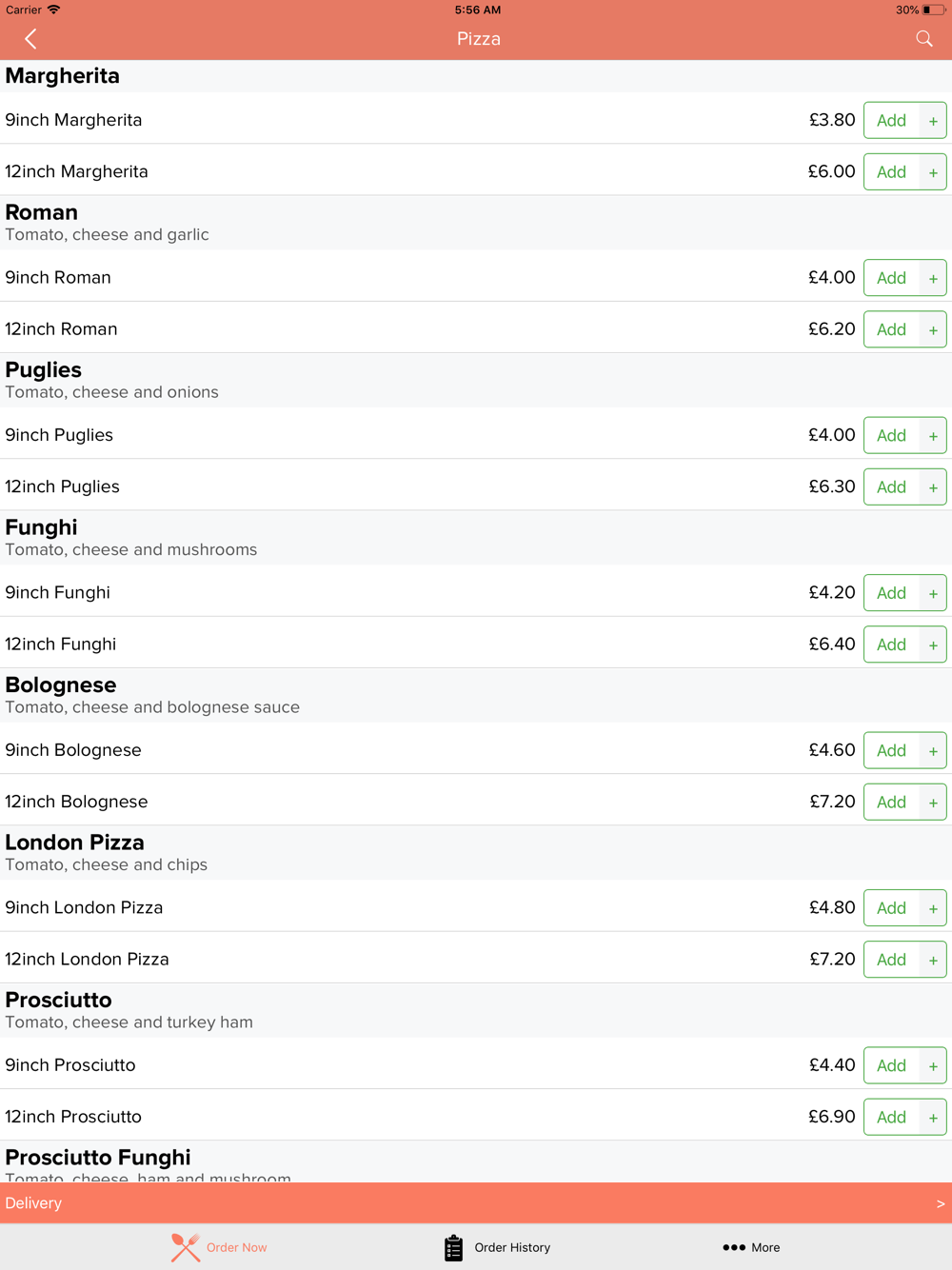Select the 9inch London Pizza item name
Screen dimensions: 952x1270
(x=84, y=907)
